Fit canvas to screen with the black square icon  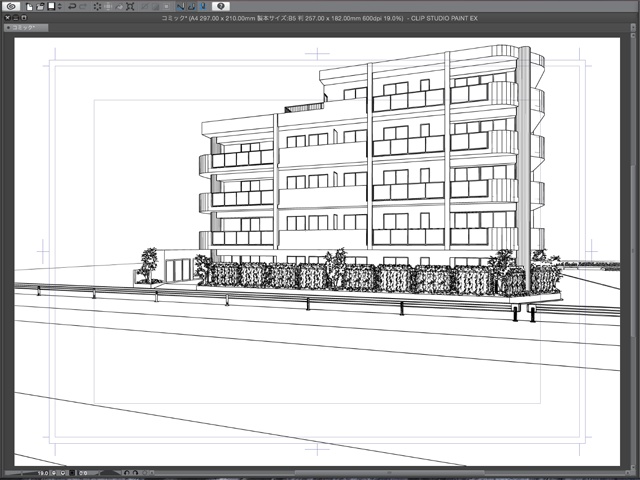[72, 473]
